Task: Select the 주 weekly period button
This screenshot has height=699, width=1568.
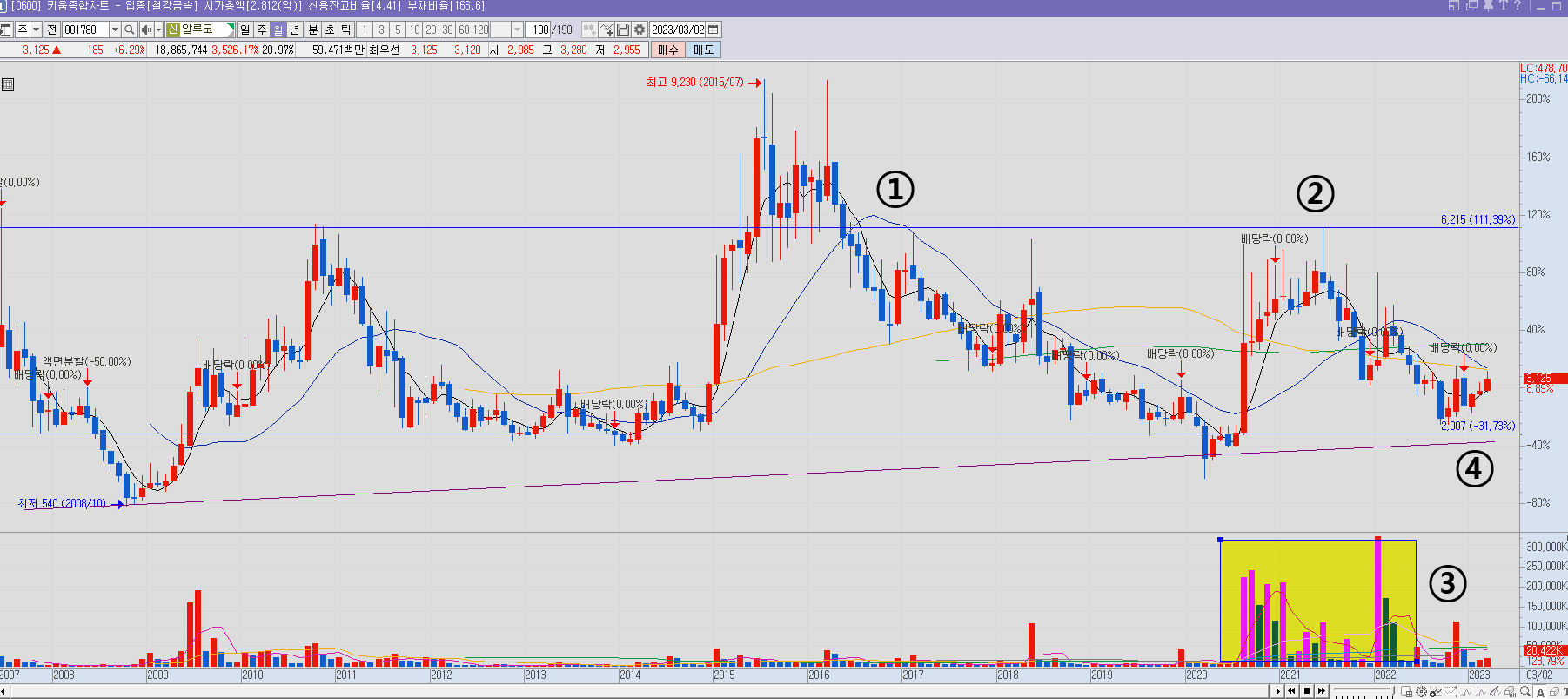Action: [261, 30]
